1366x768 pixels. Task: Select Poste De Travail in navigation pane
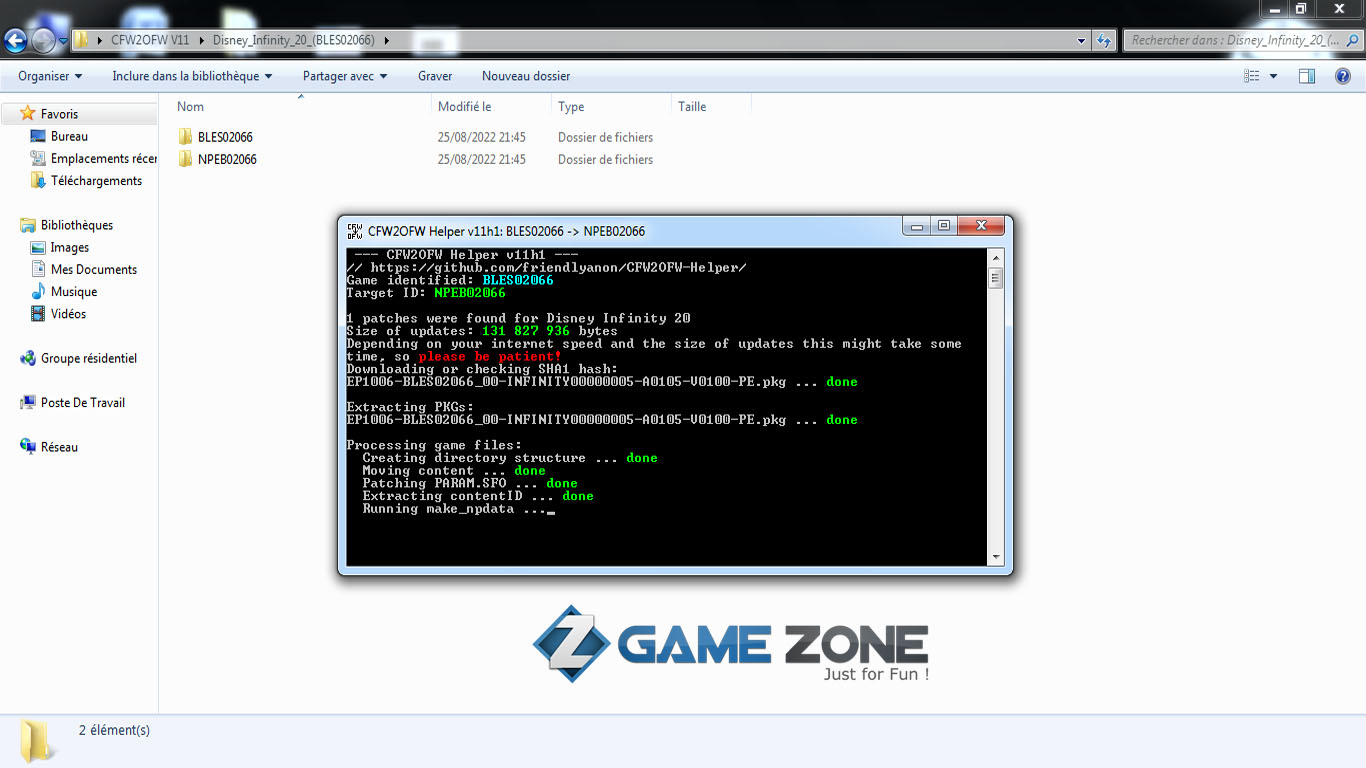point(82,403)
